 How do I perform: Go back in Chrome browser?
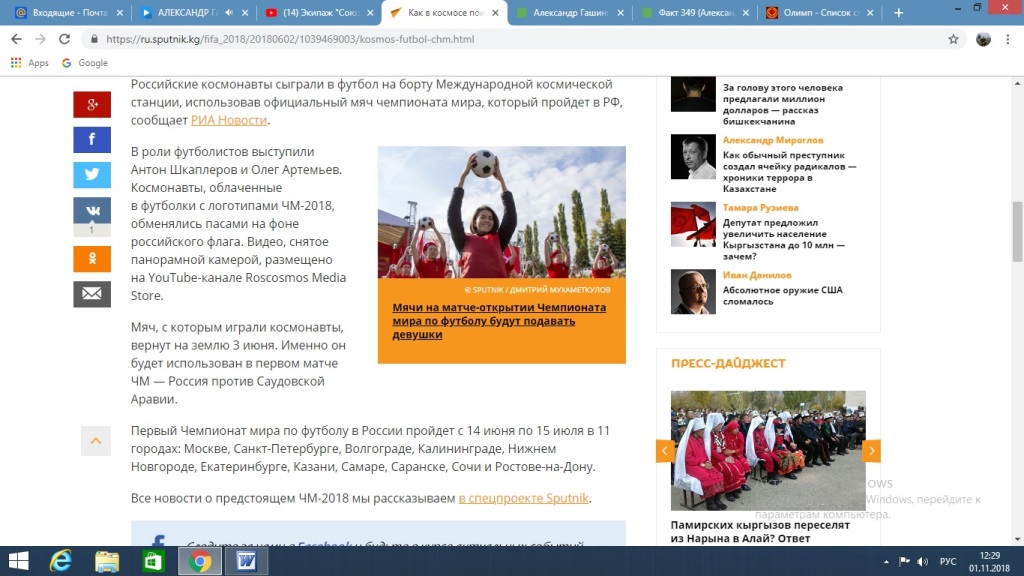coord(16,39)
